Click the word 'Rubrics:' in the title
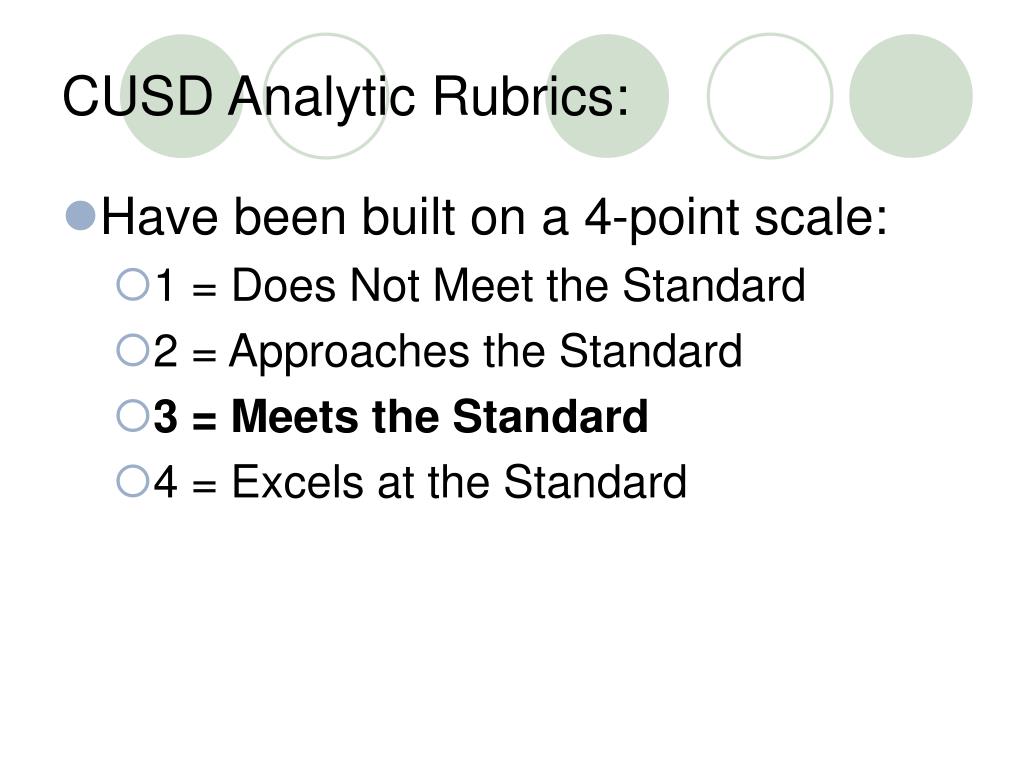The image size is (1024, 768). coord(530,95)
